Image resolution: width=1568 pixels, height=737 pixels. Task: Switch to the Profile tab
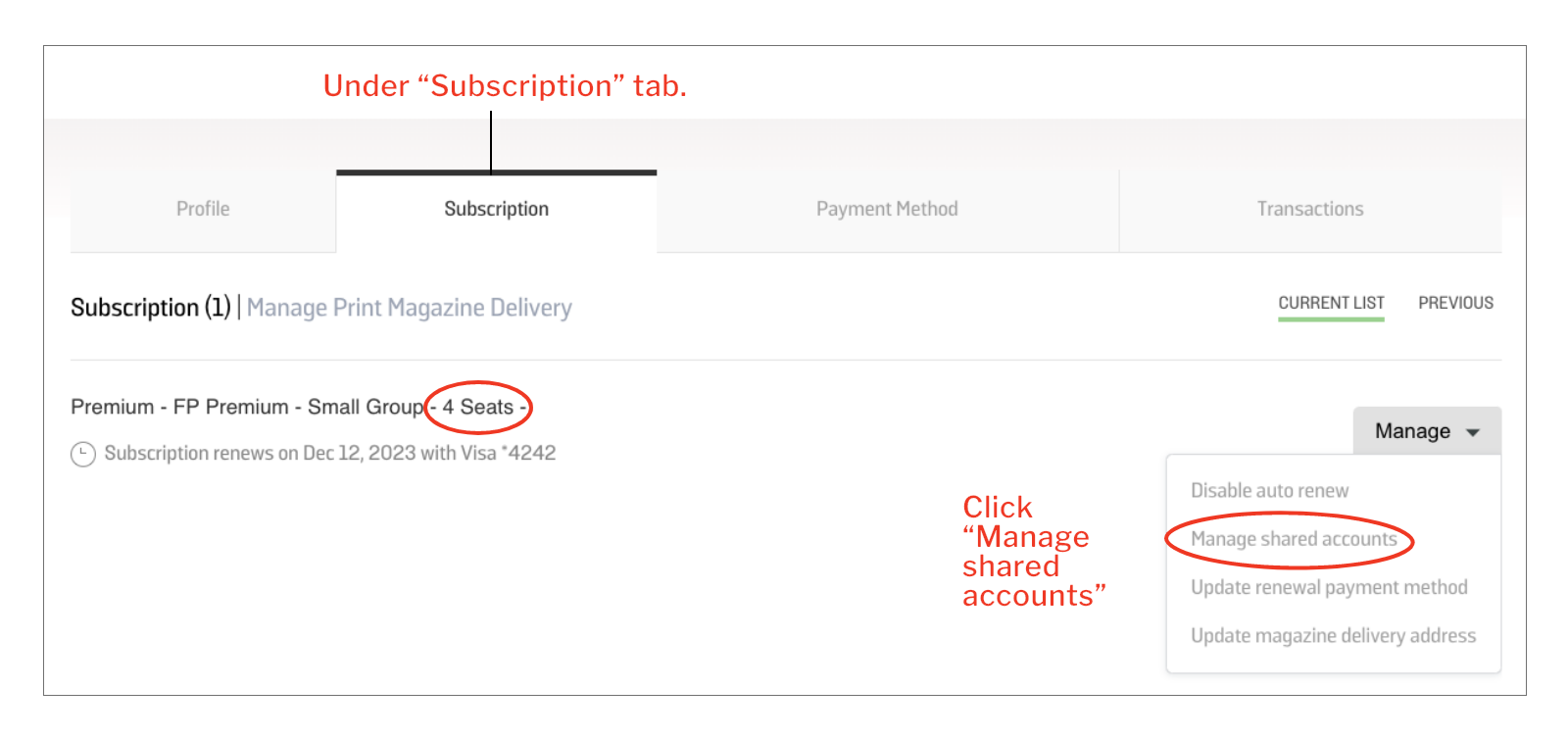pos(203,209)
